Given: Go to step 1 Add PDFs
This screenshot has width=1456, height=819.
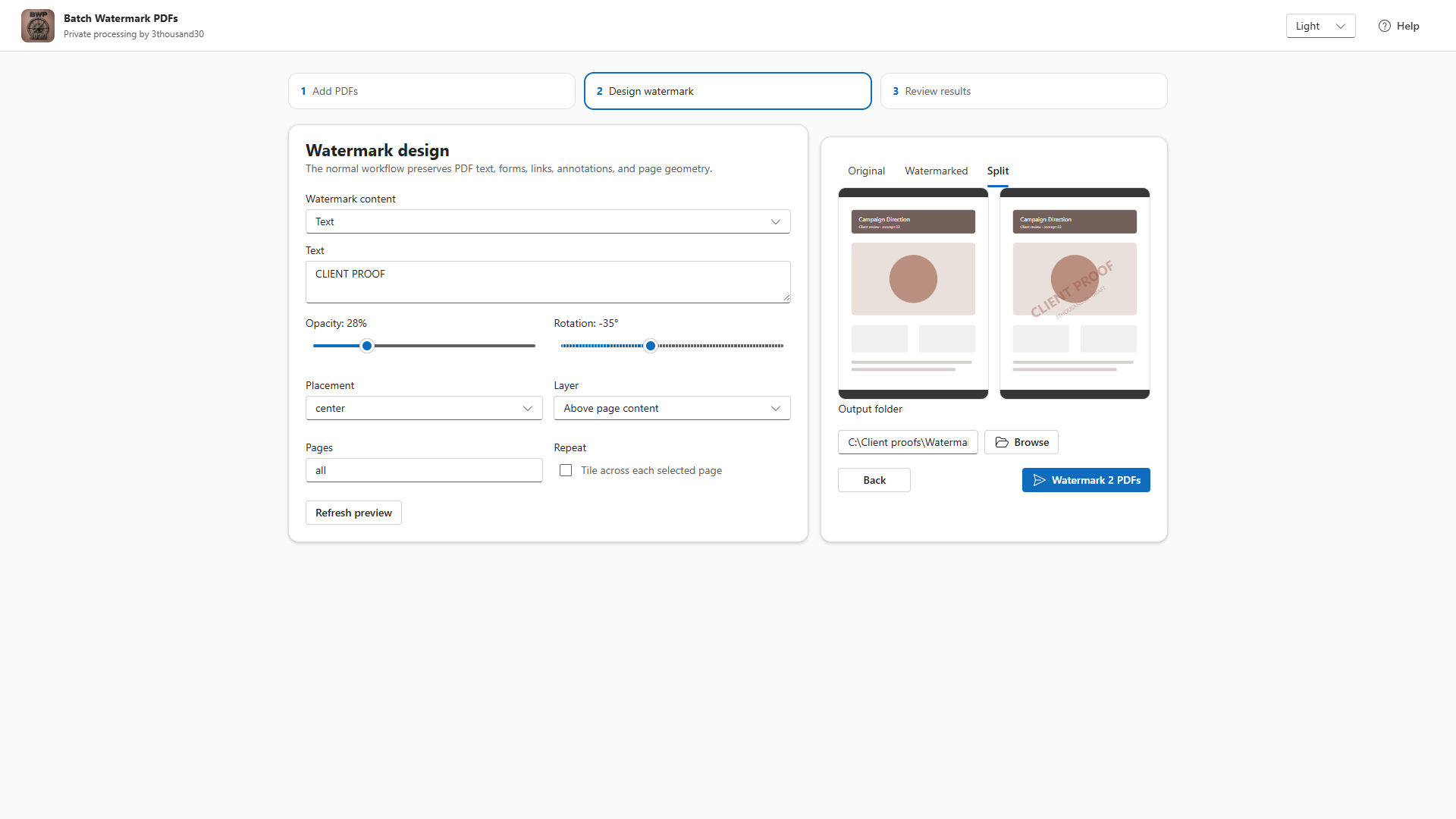Looking at the screenshot, I should click(431, 91).
